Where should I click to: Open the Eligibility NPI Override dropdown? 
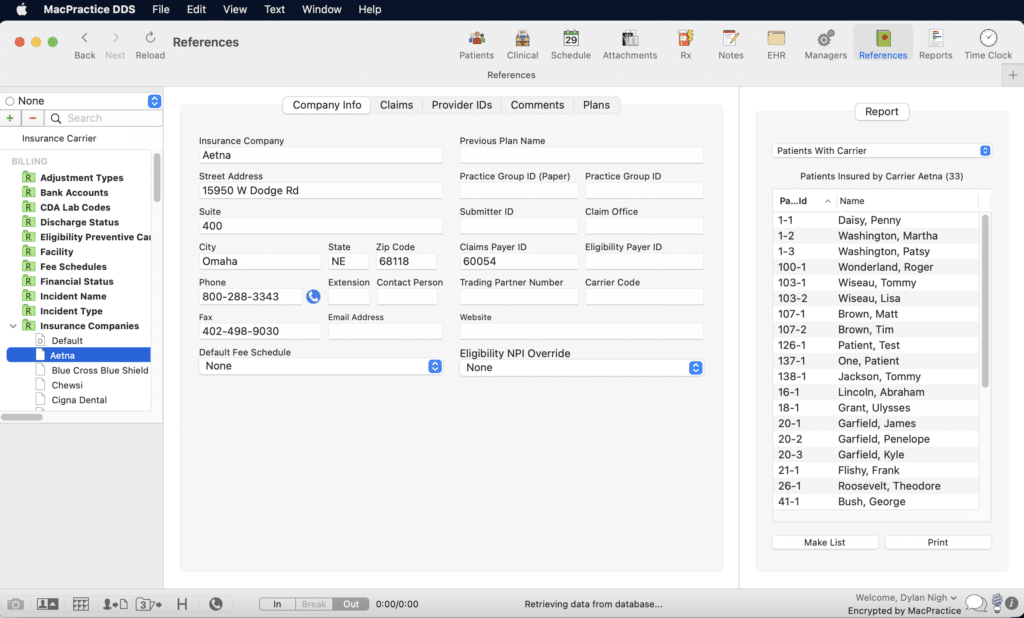coord(581,368)
